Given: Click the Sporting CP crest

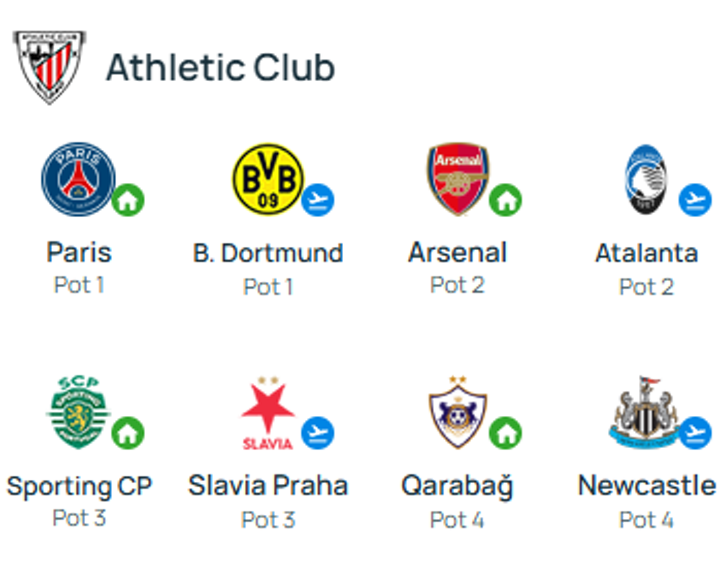Looking at the screenshot, I should [78, 413].
